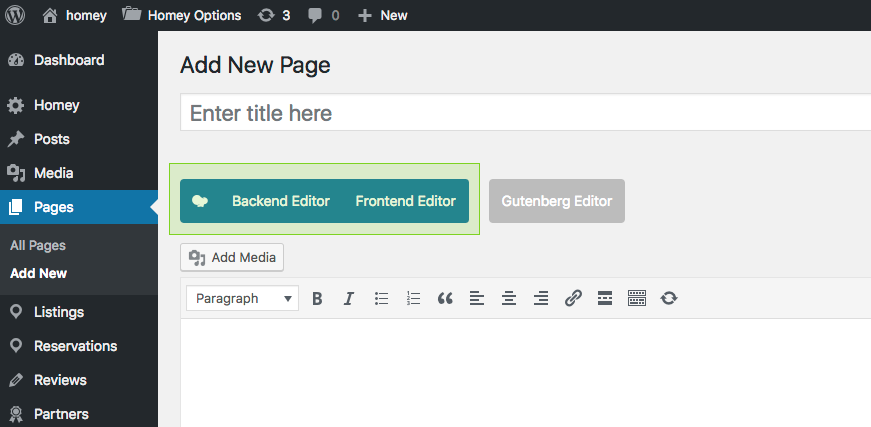Open Posts in the sidebar
The height and width of the screenshot is (427, 871).
click(79, 139)
